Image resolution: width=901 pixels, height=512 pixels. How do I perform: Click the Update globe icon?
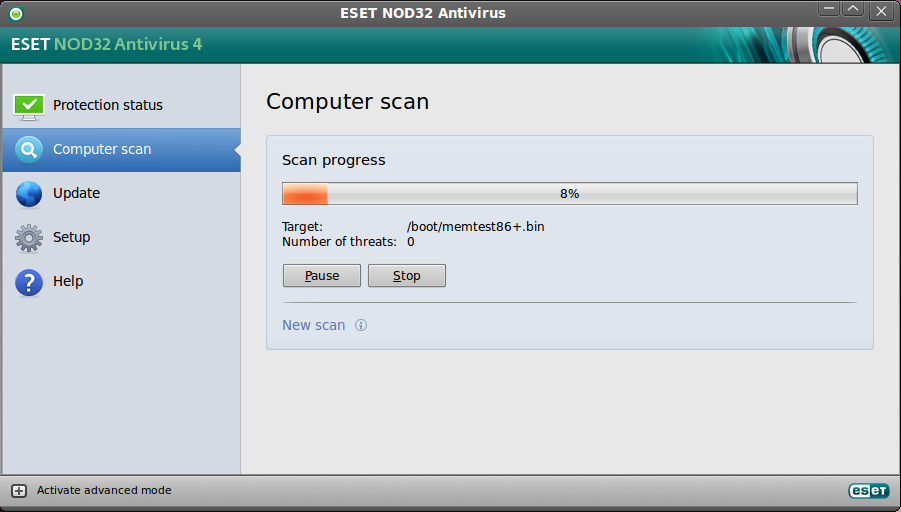29,194
